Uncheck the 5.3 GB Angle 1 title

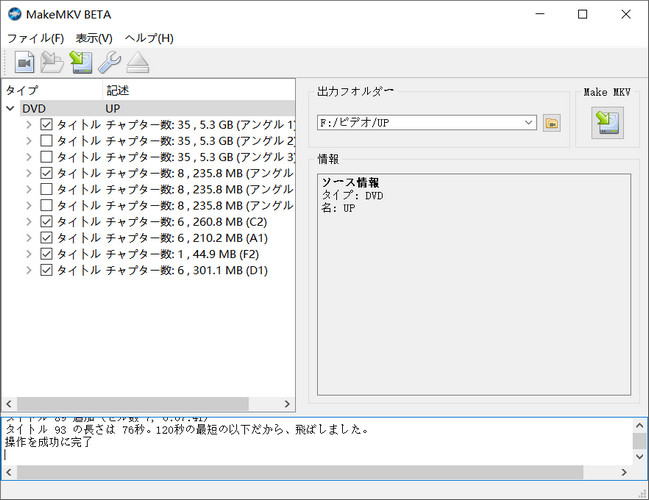(46, 125)
